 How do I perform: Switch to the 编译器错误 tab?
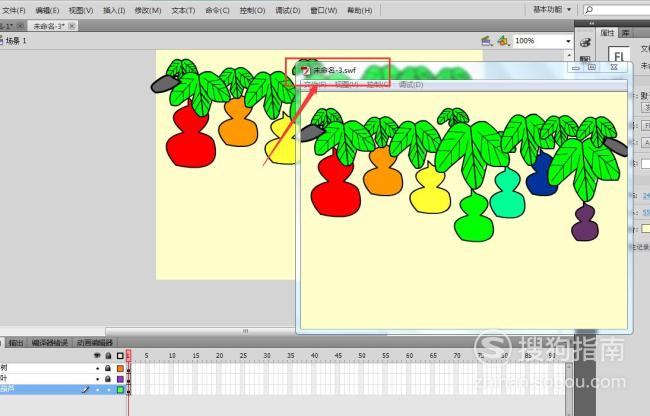point(50,343)
